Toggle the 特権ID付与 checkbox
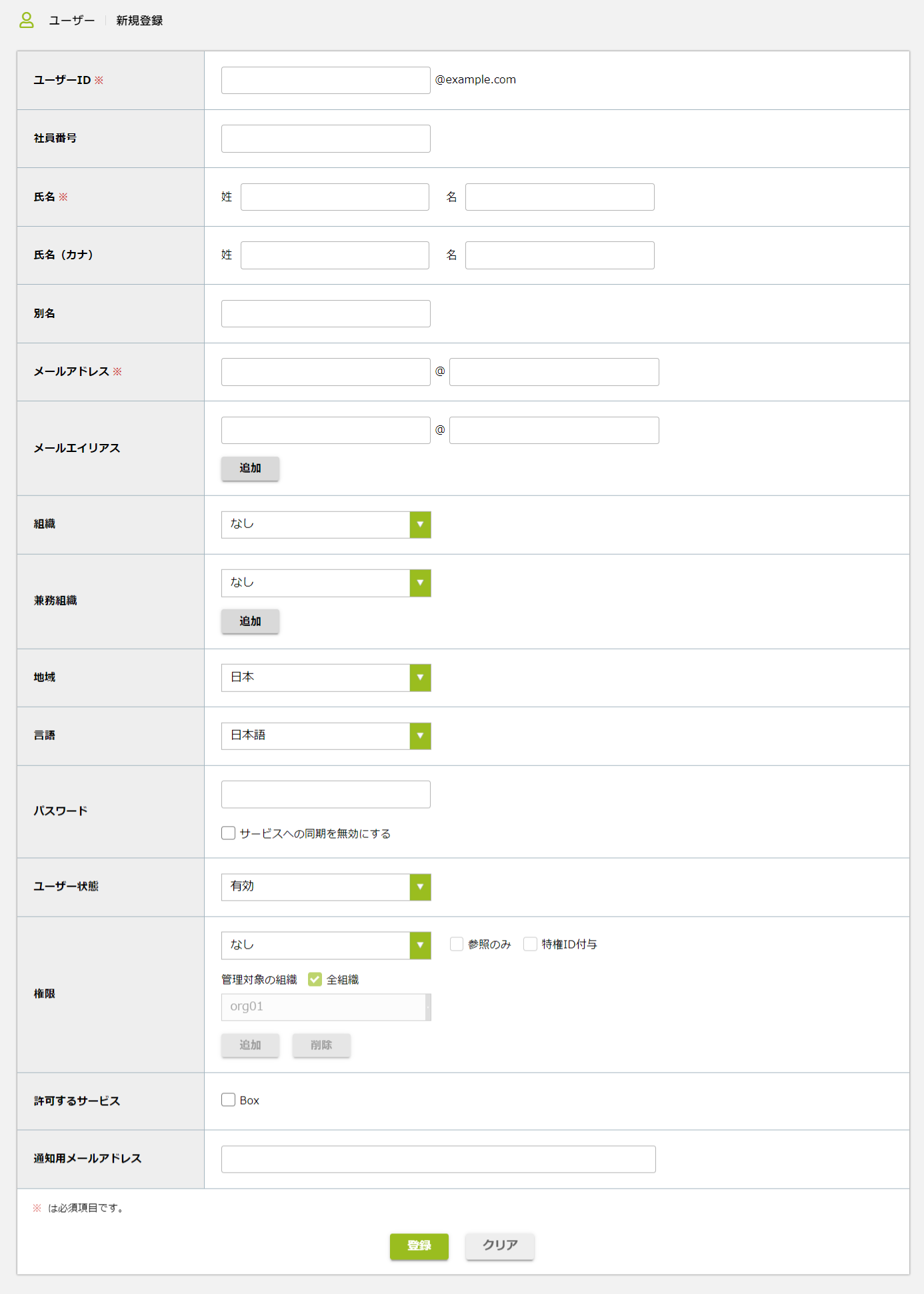Viewport: 924px width, 1294px height. tap(531, 944)
